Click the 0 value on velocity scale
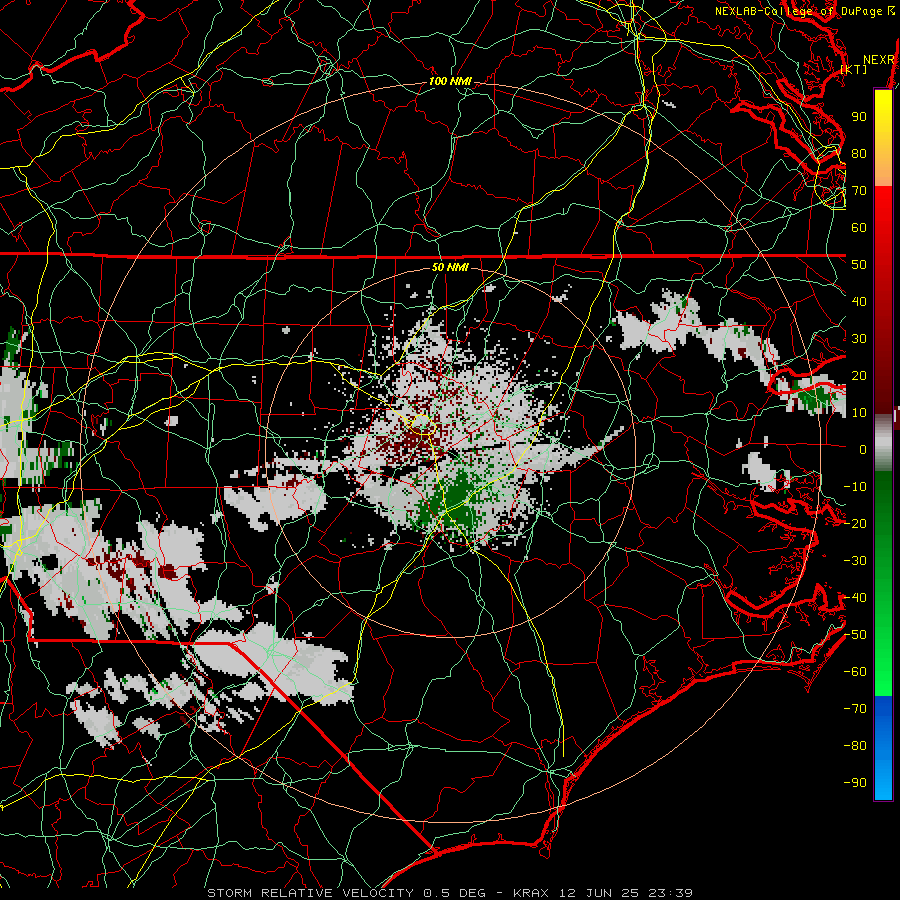 [863, 450]
